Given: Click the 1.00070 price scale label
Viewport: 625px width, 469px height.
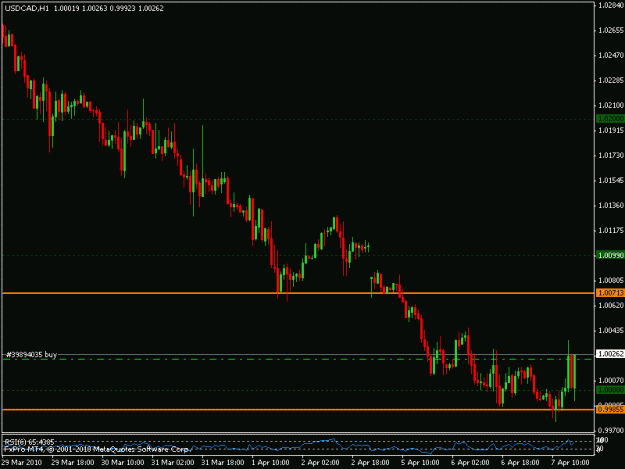Looking at the screenshot, I should tap(611, 381).
